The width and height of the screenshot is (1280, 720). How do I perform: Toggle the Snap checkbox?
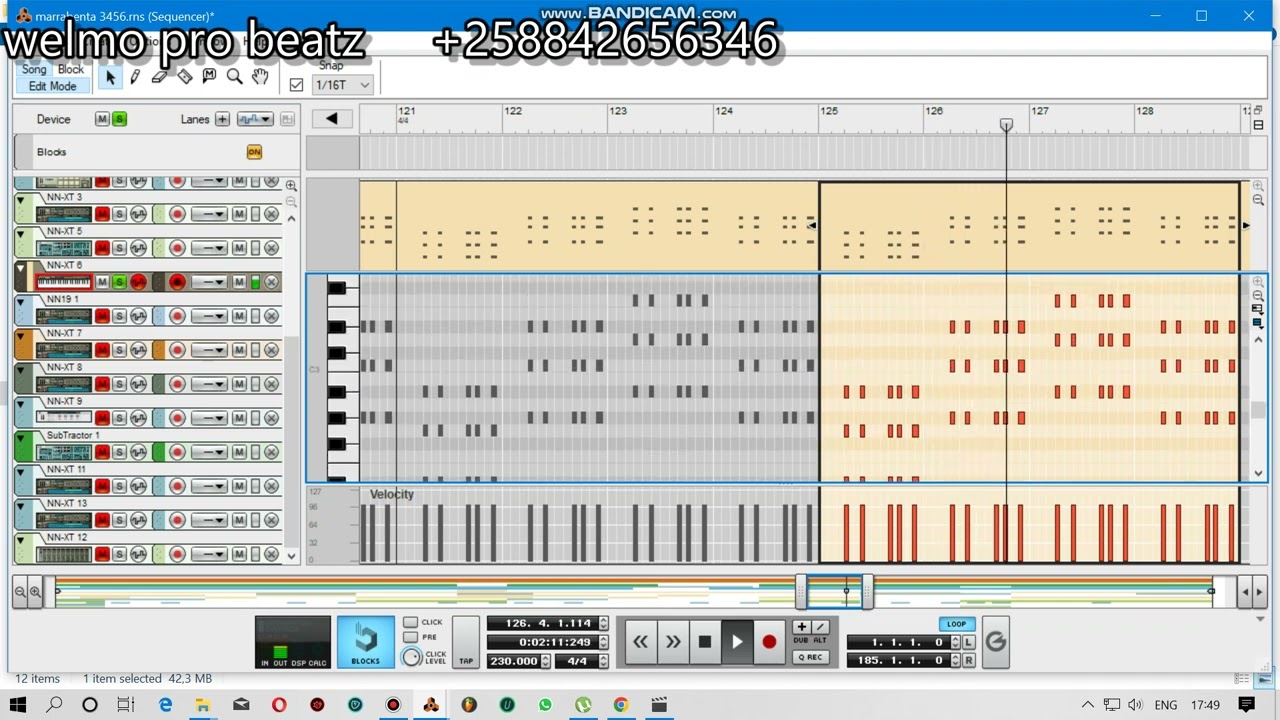(x=296, y=85)
